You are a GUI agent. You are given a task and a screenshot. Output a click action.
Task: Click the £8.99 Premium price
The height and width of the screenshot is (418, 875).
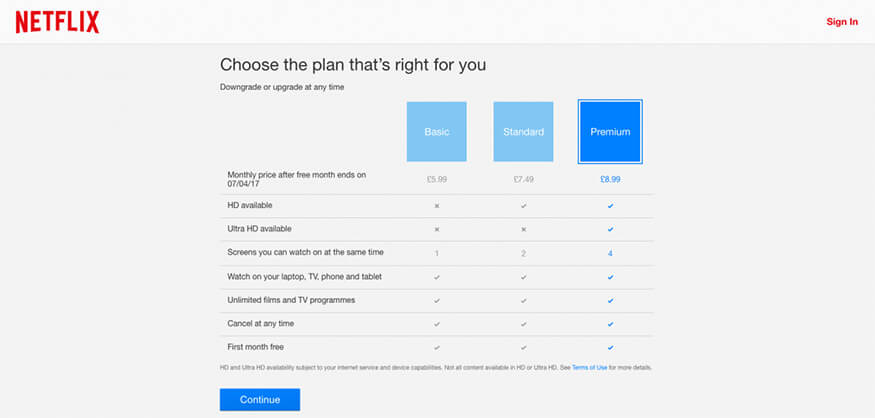[x=610, y=180]
